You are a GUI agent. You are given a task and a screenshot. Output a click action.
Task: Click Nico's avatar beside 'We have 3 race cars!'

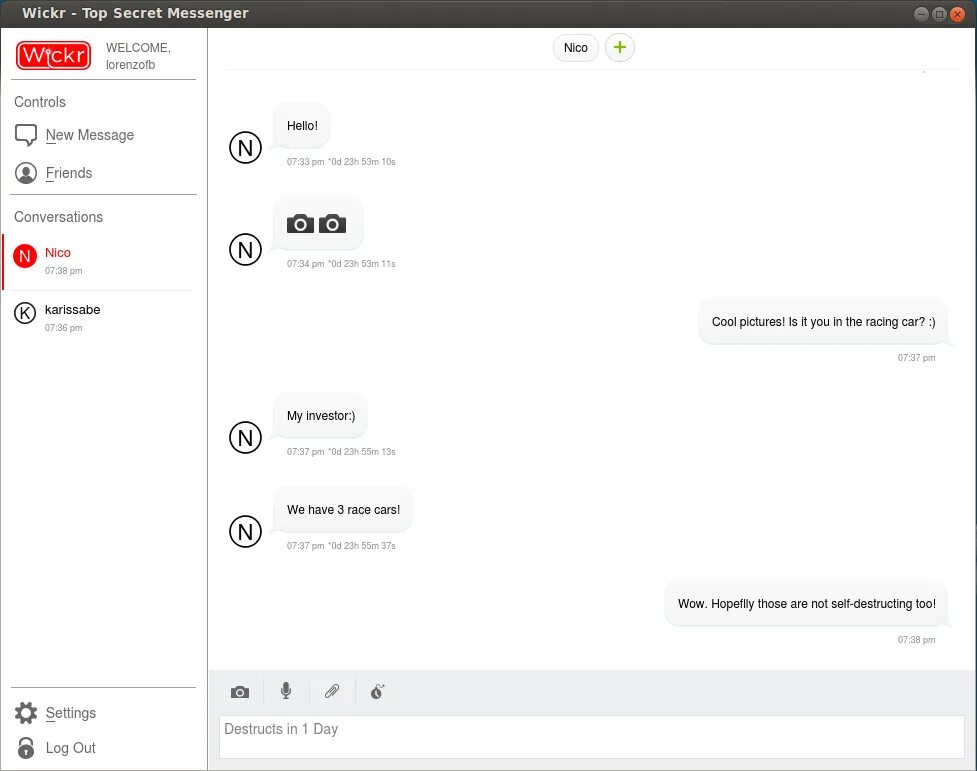tap(245, 532)
